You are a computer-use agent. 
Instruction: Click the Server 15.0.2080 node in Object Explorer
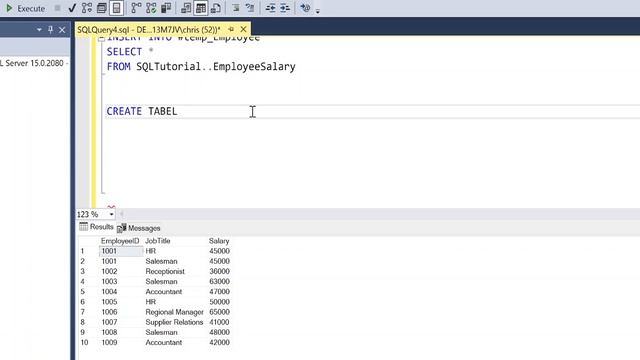[x=33, y=63]
